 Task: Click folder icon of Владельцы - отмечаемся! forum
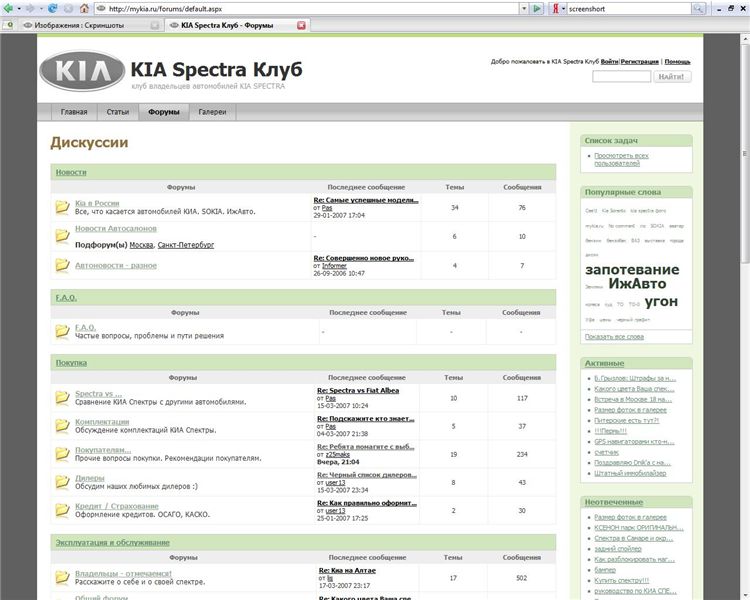62,578
